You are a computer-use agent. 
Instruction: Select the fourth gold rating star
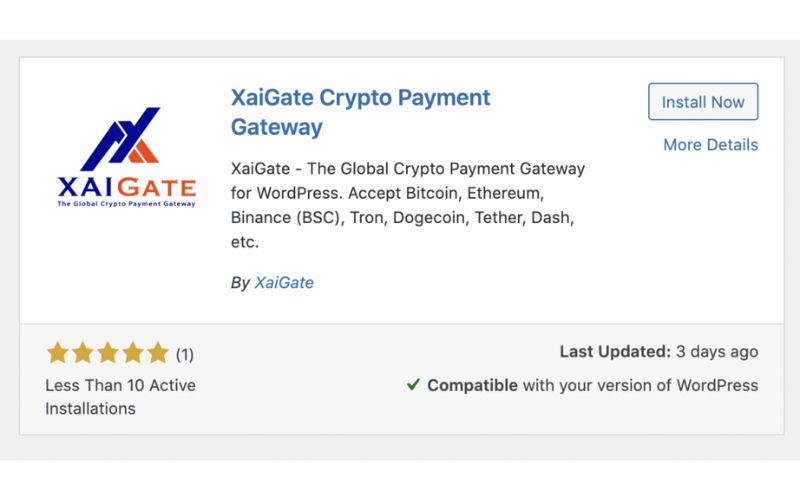133,353
